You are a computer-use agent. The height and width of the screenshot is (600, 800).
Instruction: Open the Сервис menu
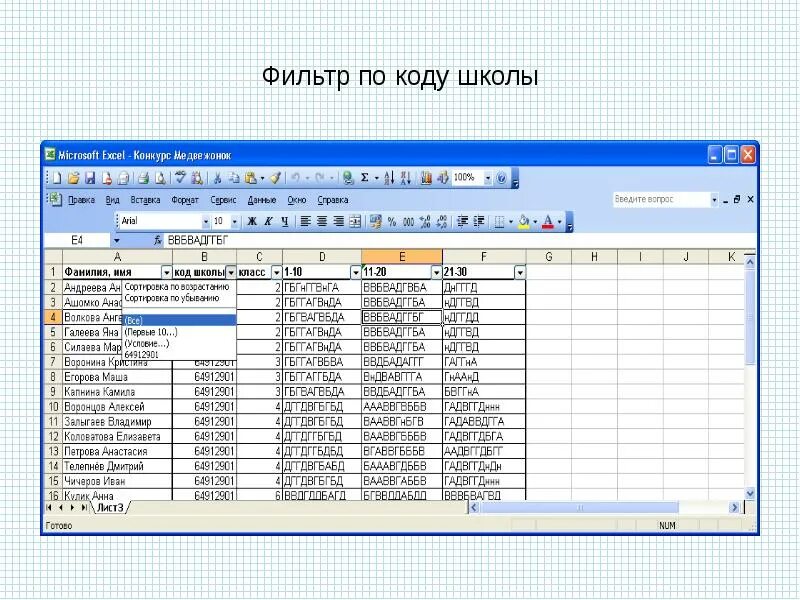click(223, 200)
